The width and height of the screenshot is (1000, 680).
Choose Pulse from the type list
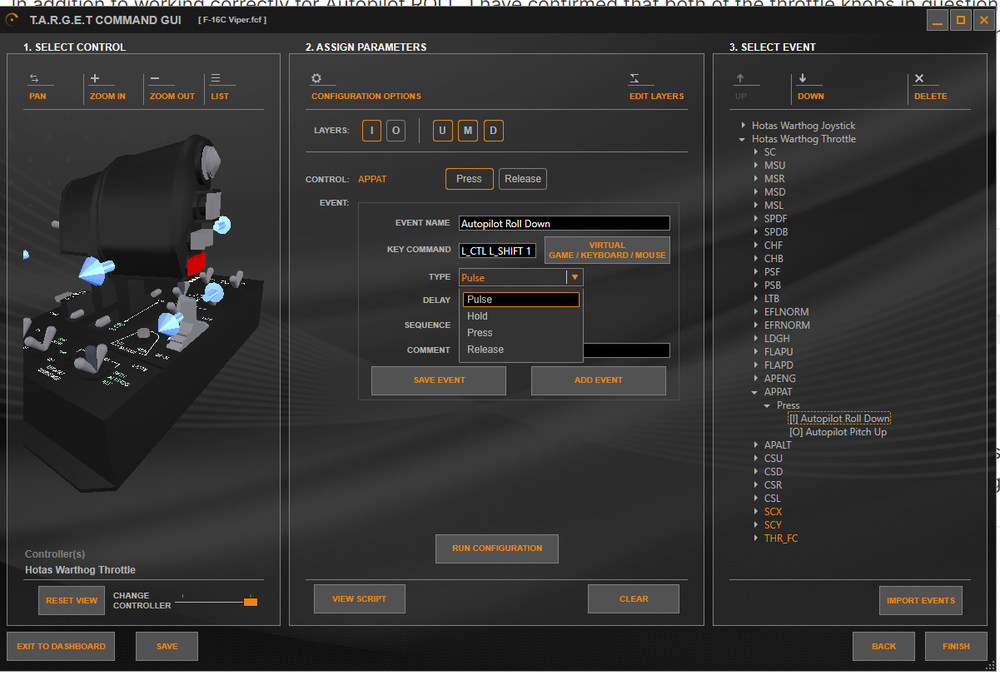point(521,300)
